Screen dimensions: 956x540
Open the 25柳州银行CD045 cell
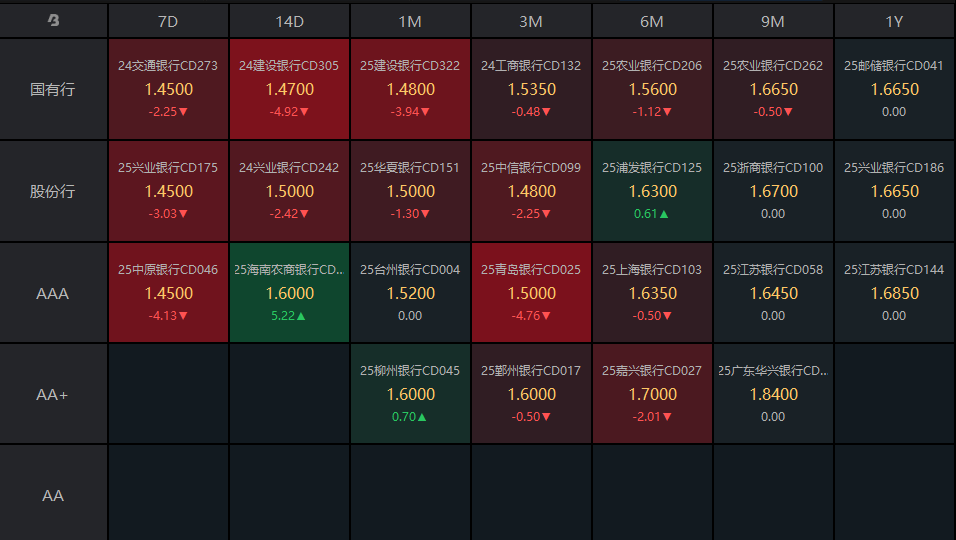coord(410,394)
